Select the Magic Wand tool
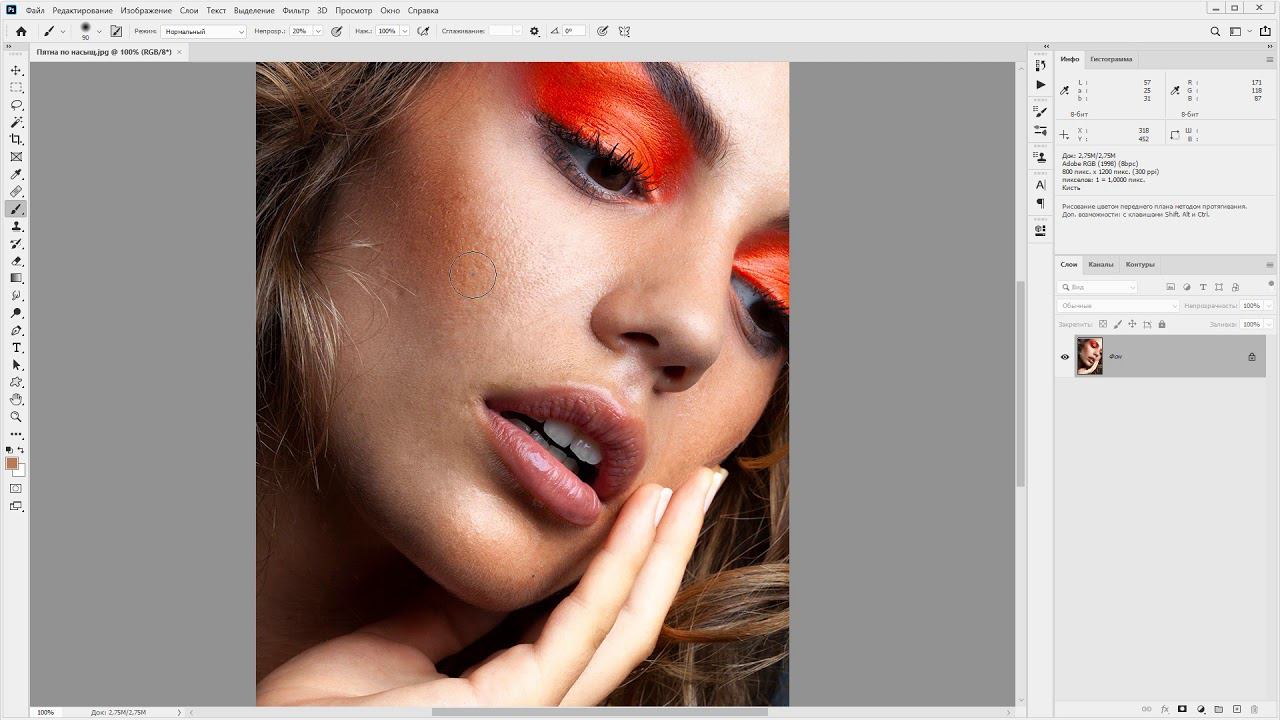 16,122
